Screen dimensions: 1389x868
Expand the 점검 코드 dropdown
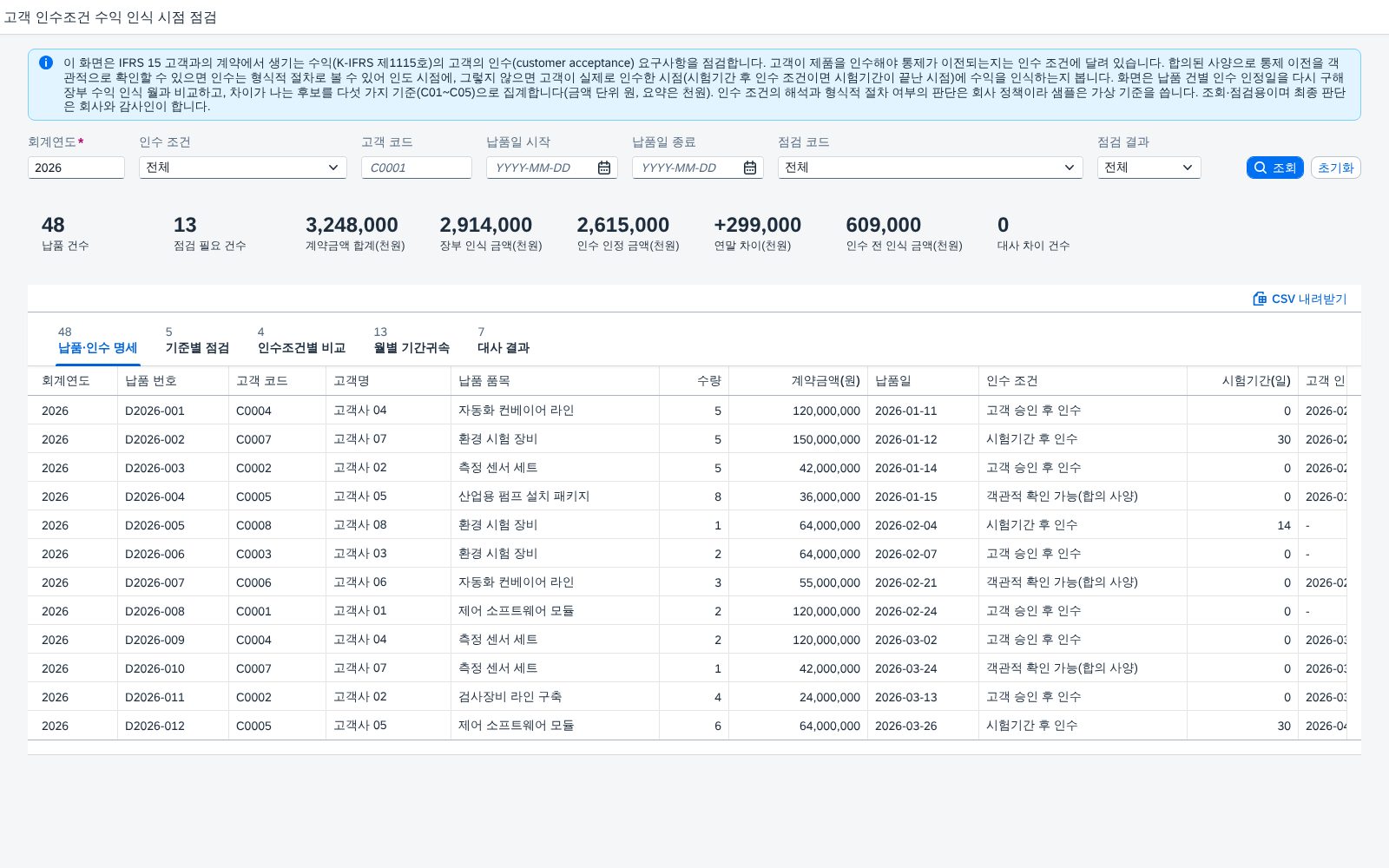(1070, 168)
